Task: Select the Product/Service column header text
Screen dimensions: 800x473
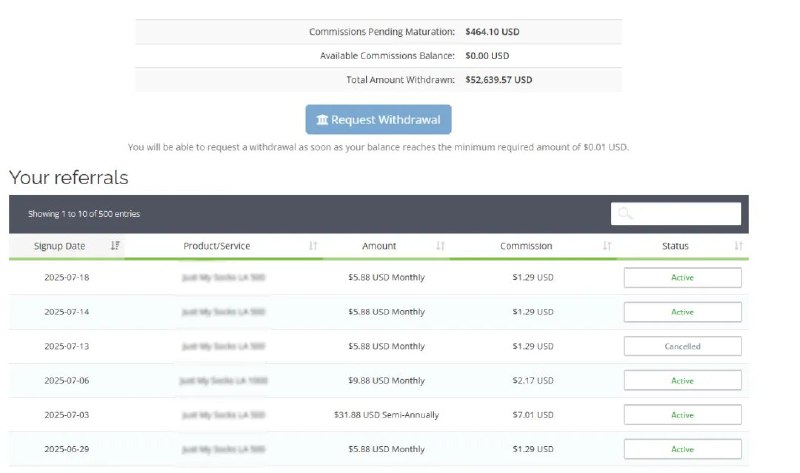Action: [x=217, y=246]
